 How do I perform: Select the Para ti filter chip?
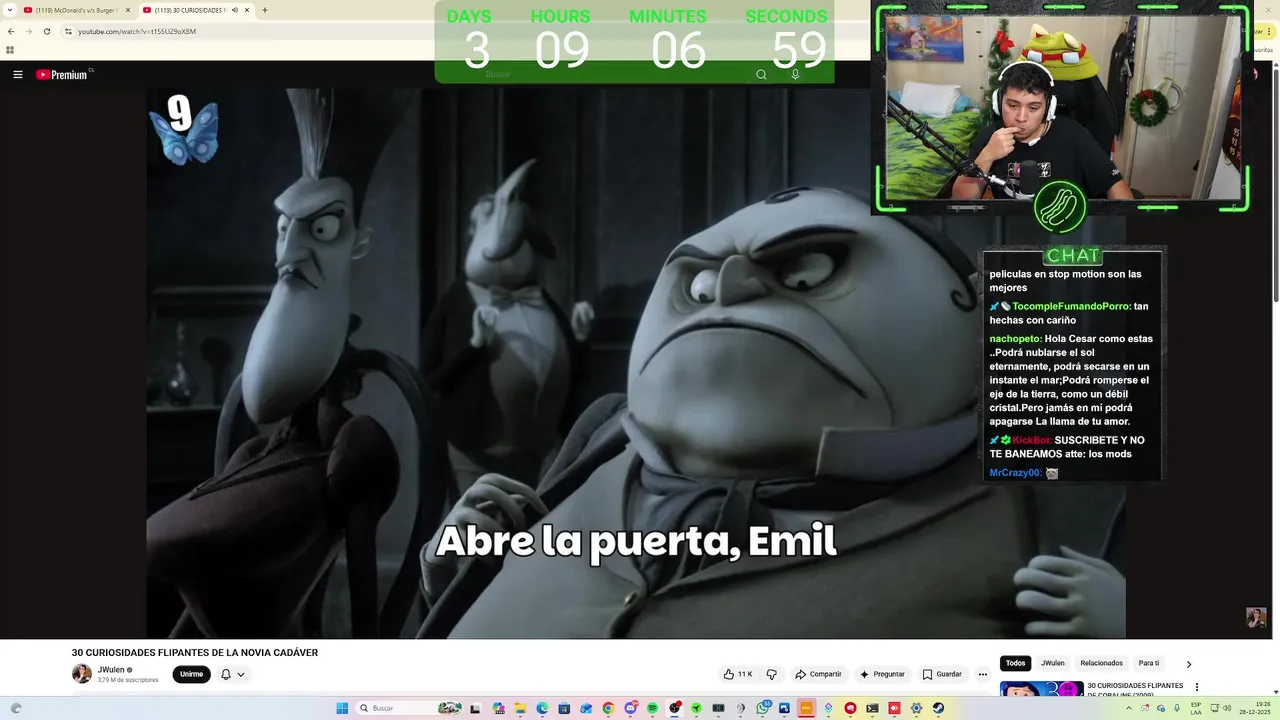coord(1149,663)
